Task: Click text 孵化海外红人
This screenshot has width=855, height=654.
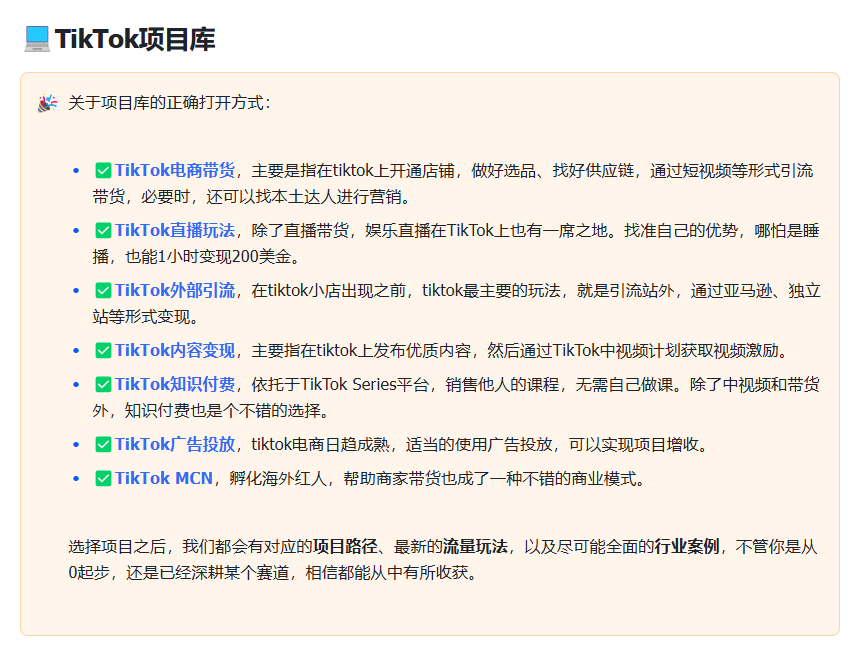Action: click(278, 478)
